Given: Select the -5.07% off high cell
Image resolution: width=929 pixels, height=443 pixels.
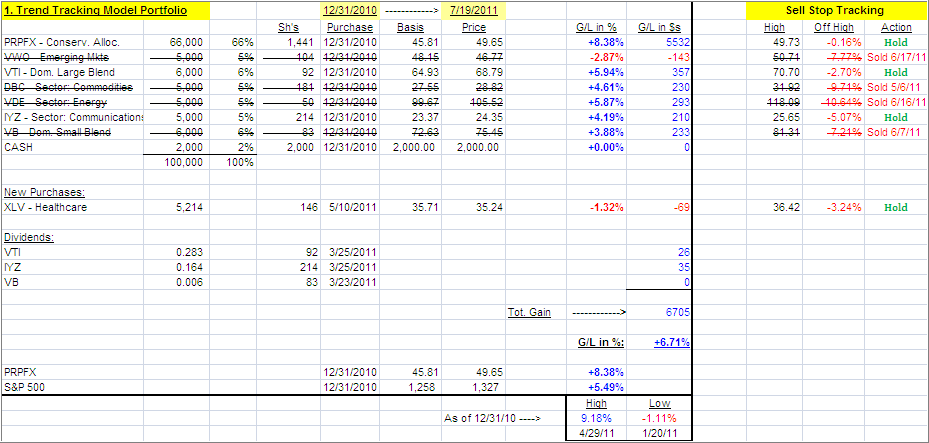Looking at the screenshot, I should click(845, 117).
